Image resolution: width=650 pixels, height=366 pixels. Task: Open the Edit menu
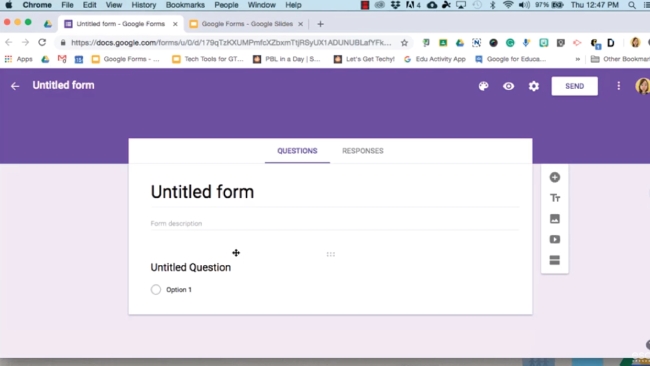[x=90, y=5]
